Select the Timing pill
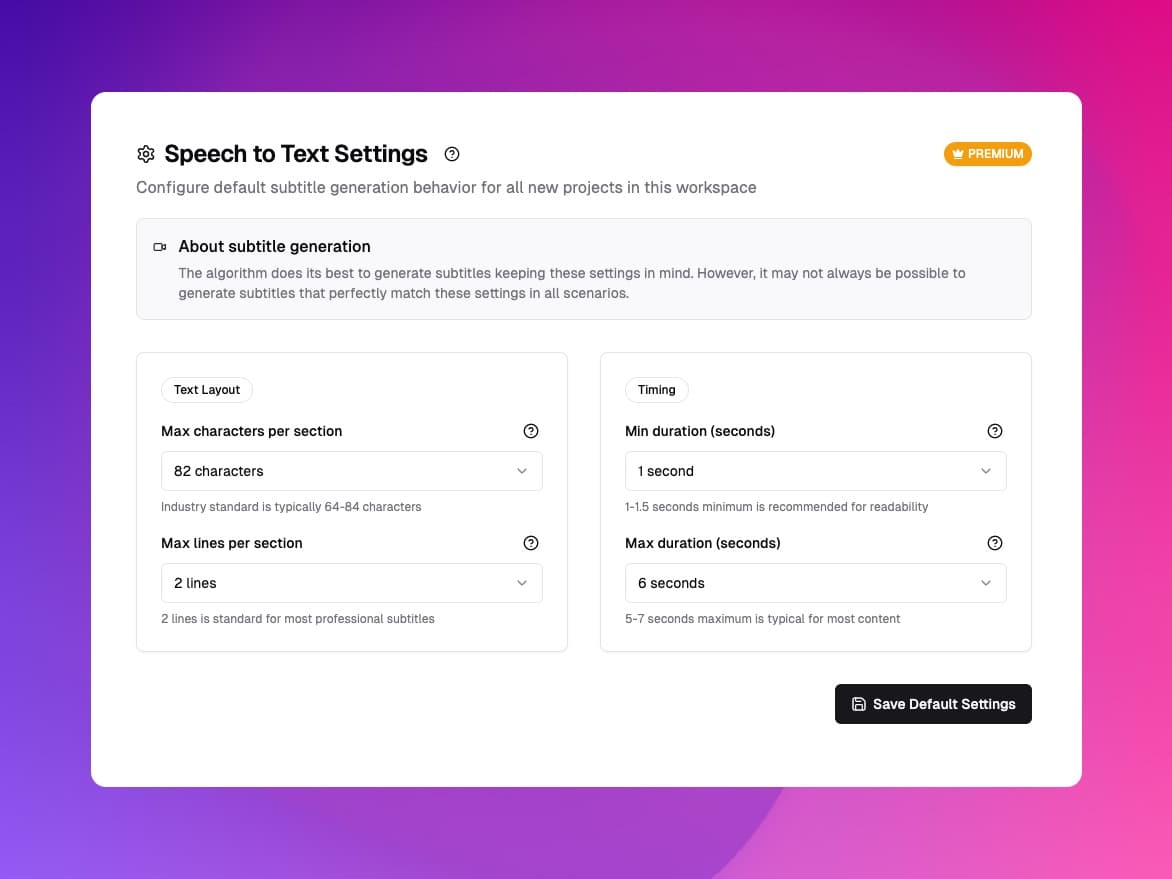This screenshot has width=1172, height=879. point(656,390)
